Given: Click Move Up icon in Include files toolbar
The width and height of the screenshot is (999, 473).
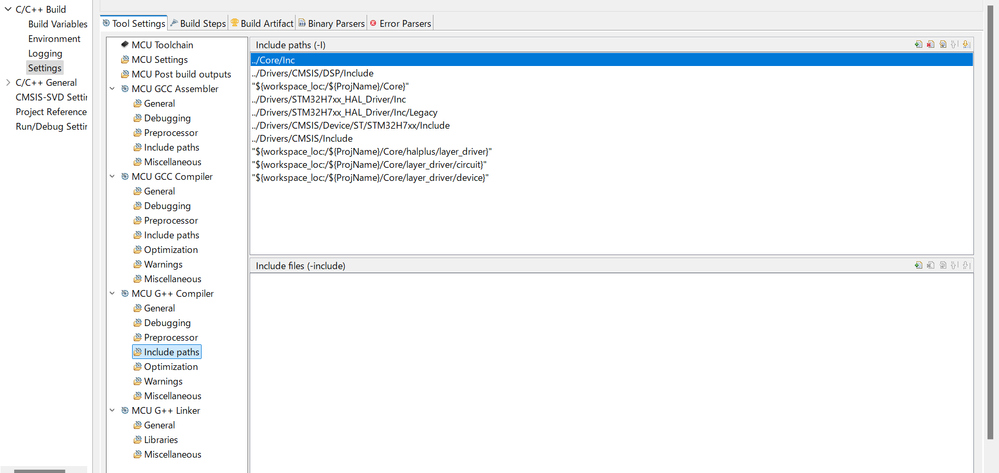Looking at the screenshot, I should [x=954, y=265].
